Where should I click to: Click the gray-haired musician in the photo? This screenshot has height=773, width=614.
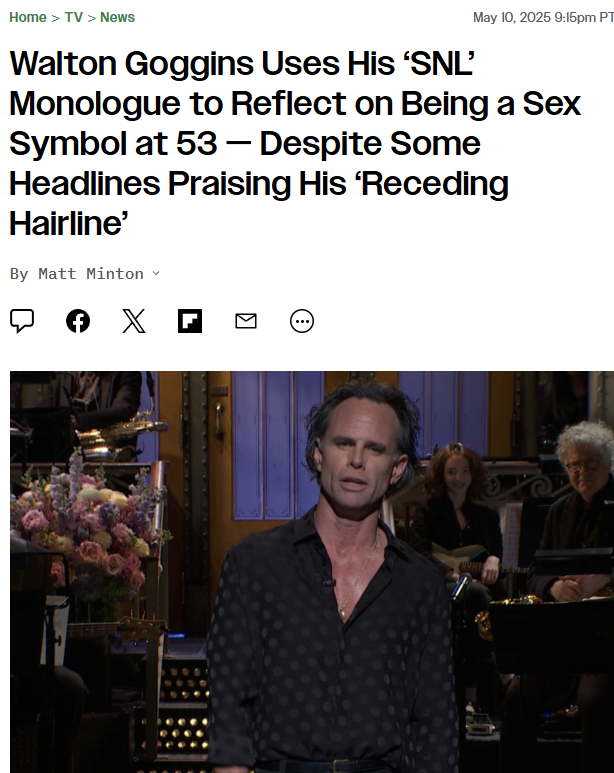[577, 508]
